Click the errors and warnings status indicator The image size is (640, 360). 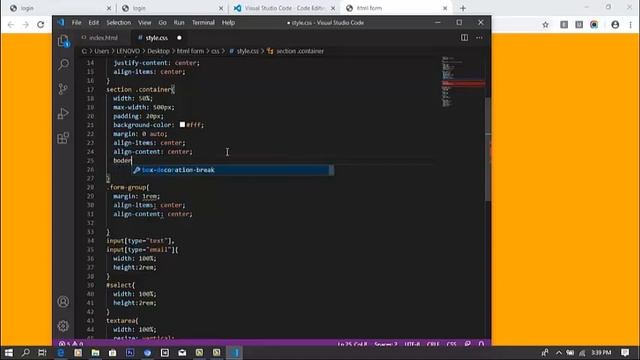pyautogui.click(x=71, y=344)
